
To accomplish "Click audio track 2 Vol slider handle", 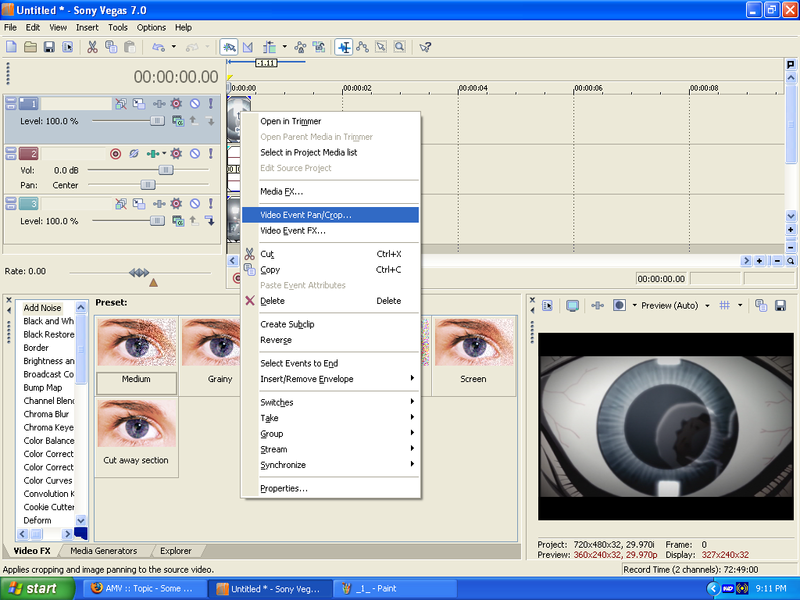I will (166, 169).
